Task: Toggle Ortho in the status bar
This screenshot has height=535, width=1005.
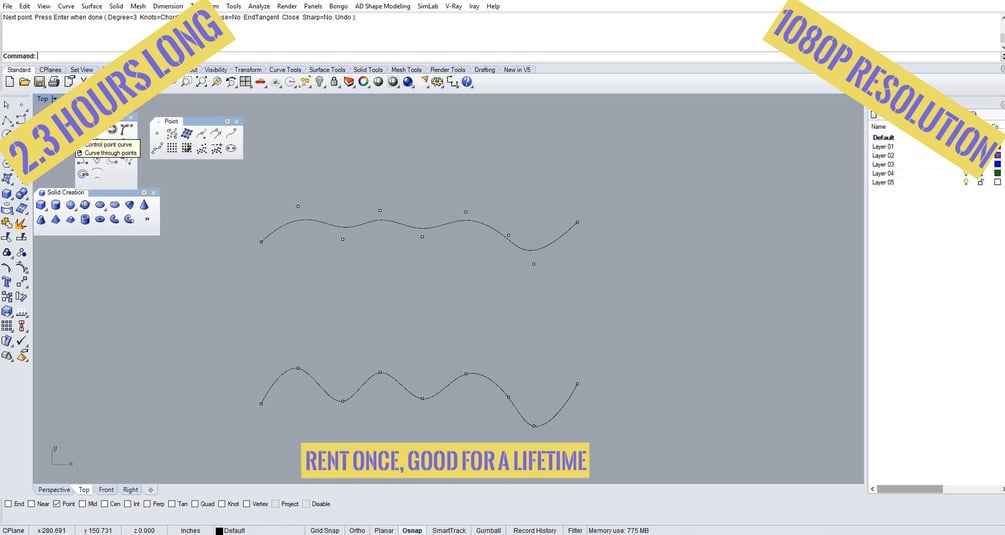Action: 357,531
